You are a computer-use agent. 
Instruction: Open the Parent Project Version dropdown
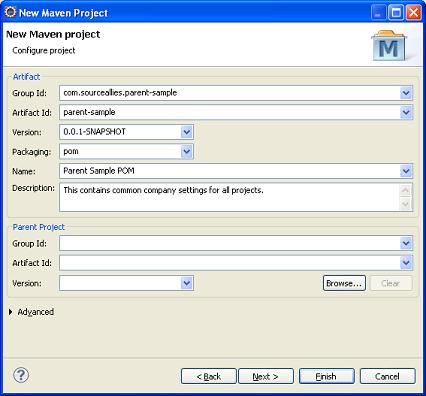tap(187, 283)
